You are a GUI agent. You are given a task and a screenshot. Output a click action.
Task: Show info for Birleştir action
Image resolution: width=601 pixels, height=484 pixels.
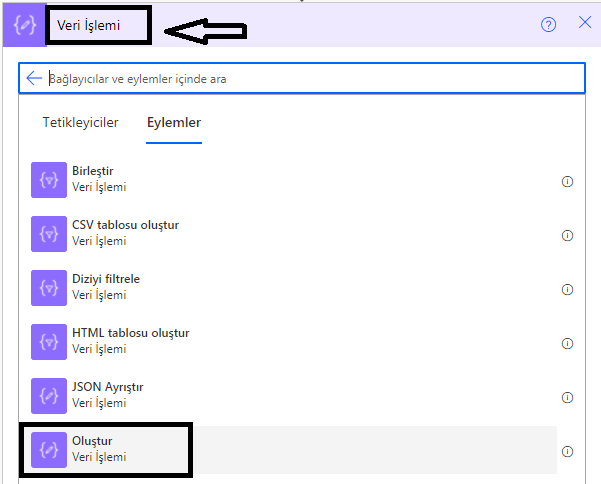567,181
